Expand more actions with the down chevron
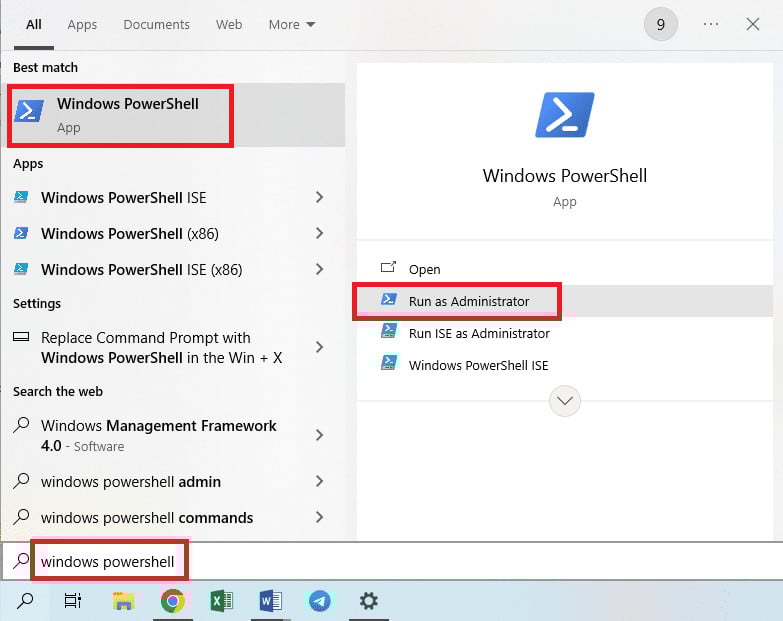783x621 pixels. (x=565, y=400)
